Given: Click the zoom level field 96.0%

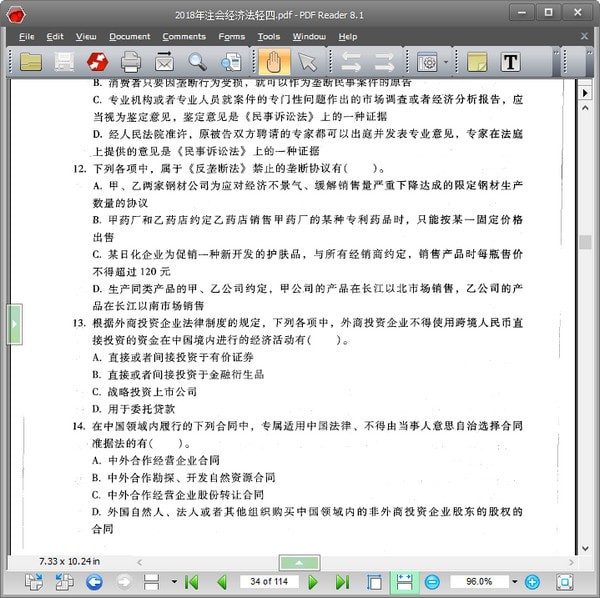Looking at the screenshot, I should (x=479, y=582).
